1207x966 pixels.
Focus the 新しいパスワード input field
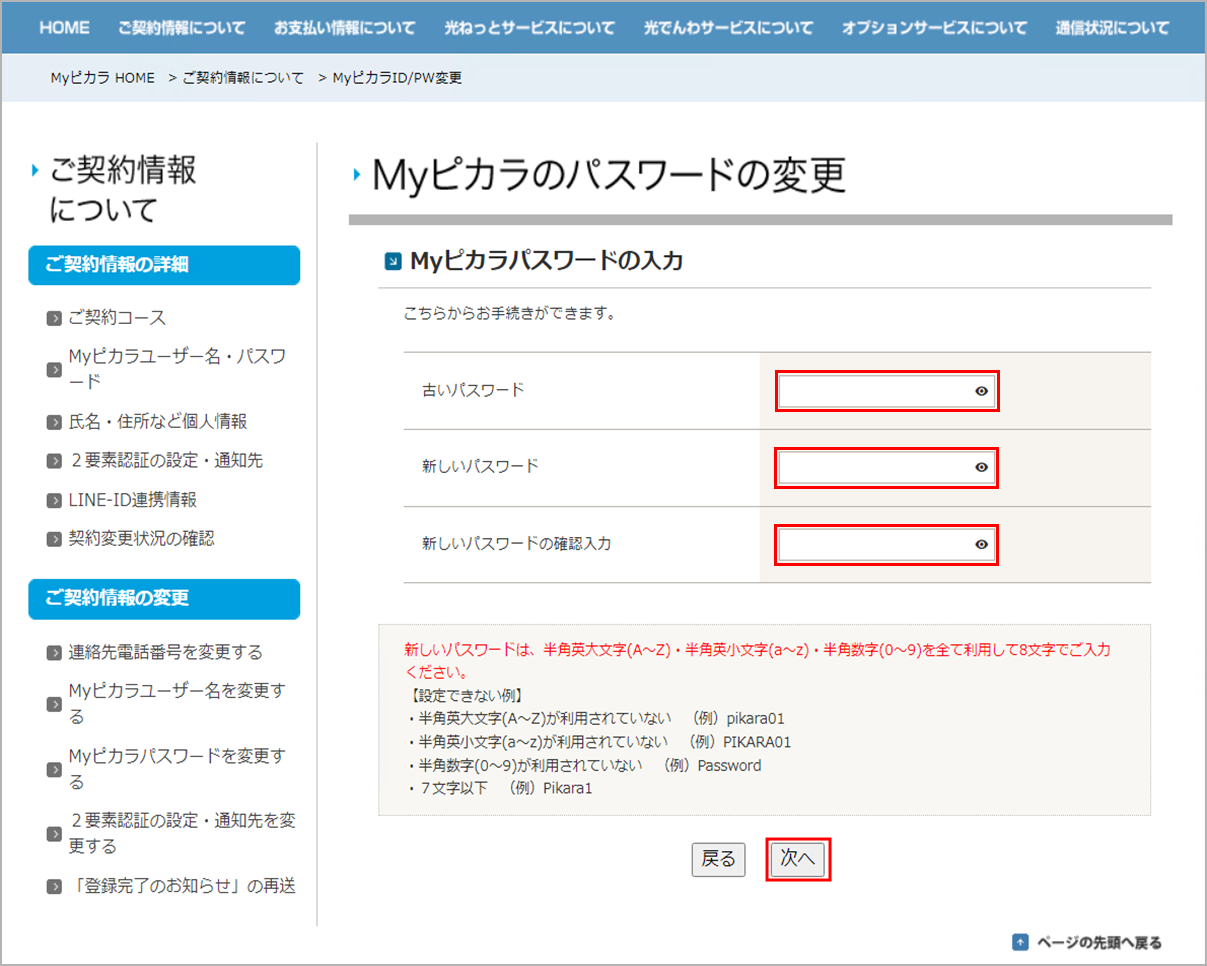click(x=887, y=467)
